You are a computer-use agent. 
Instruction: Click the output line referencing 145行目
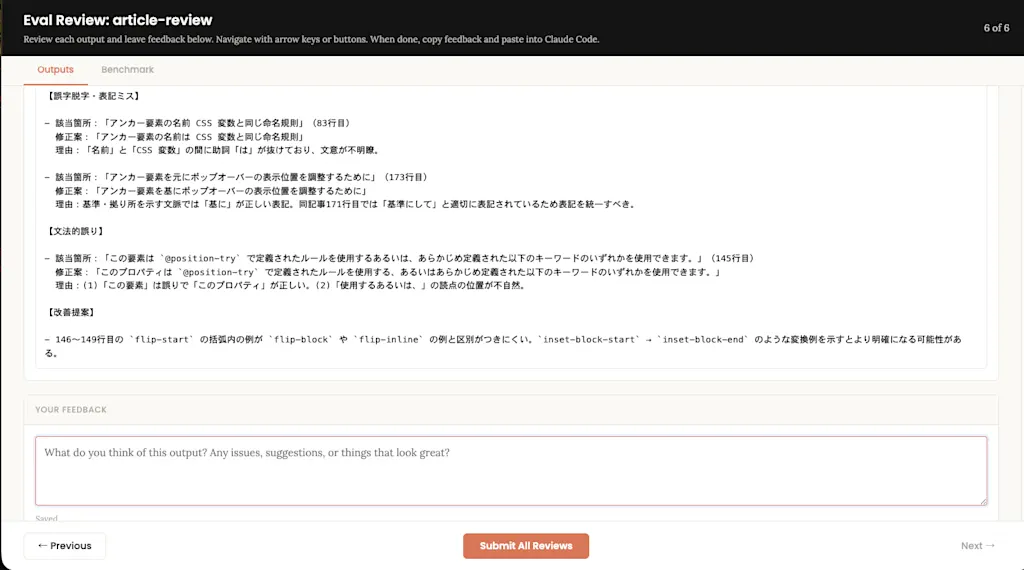[x=400, y=259]
